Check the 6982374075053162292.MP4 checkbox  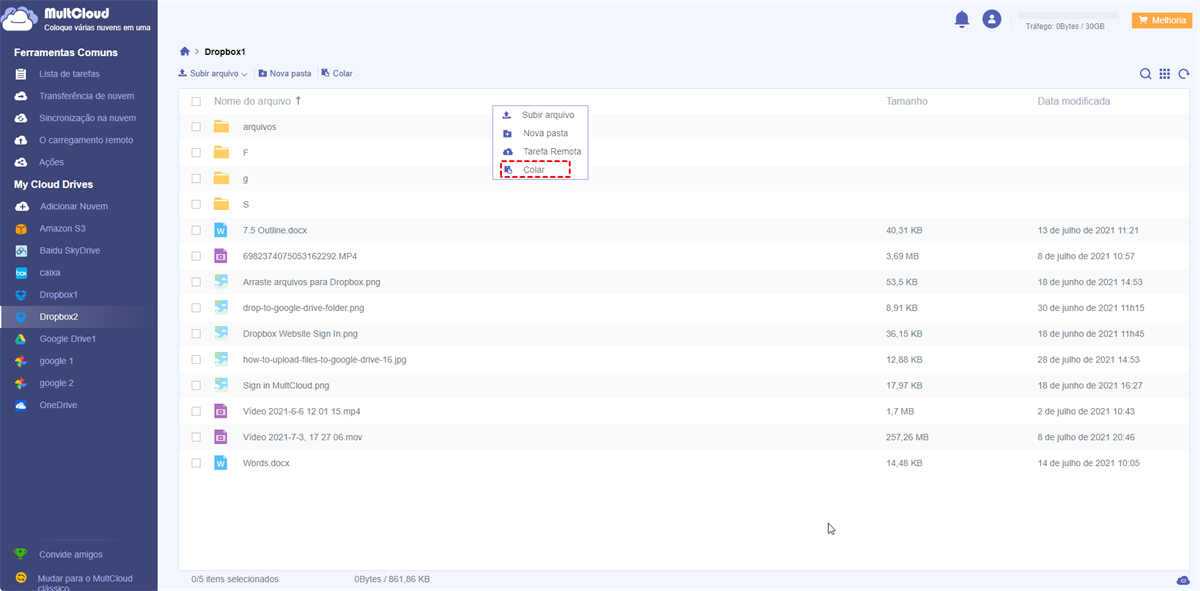(196, 256)
